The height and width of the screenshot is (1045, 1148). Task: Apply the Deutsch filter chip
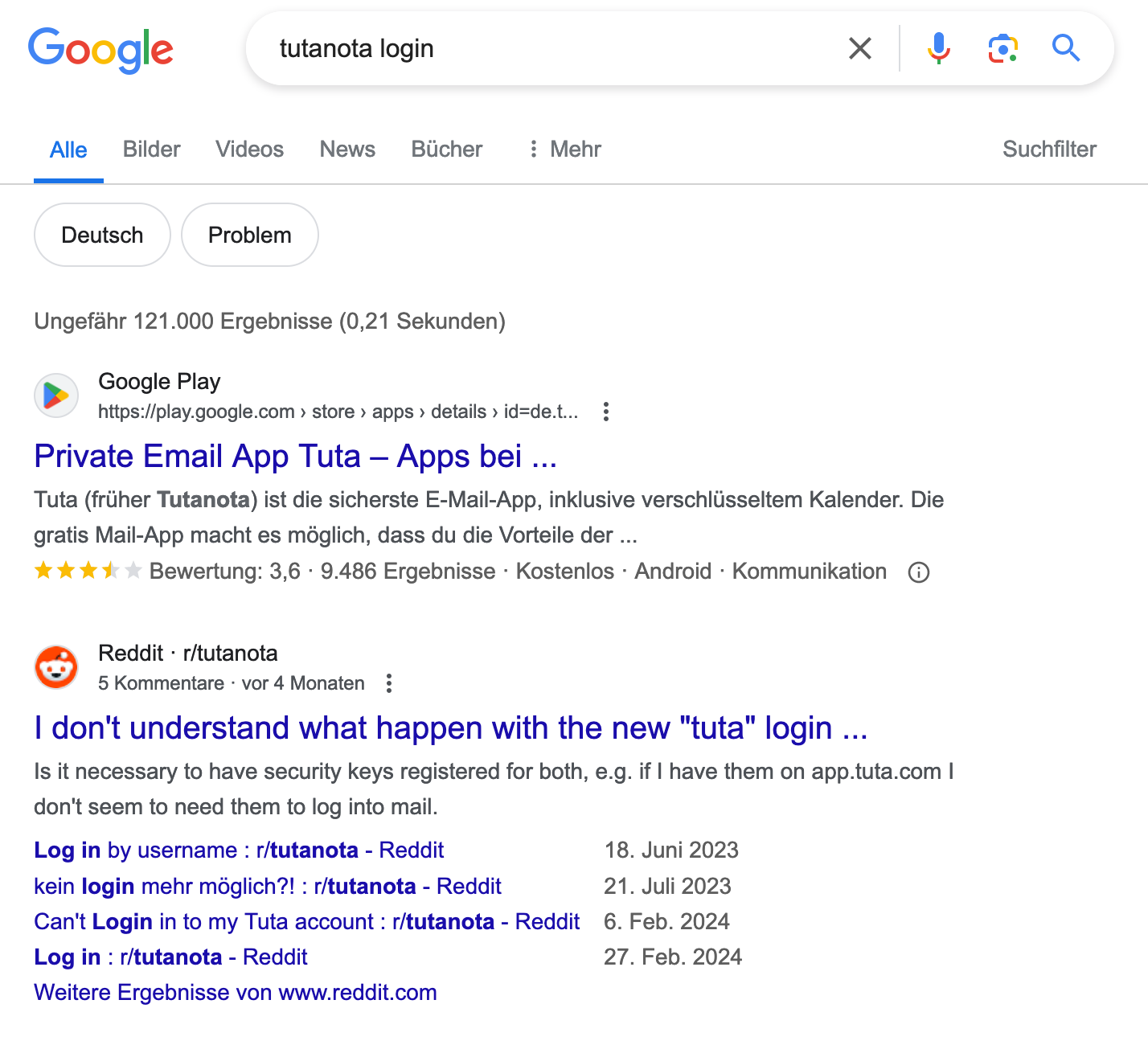click(102, 235)
